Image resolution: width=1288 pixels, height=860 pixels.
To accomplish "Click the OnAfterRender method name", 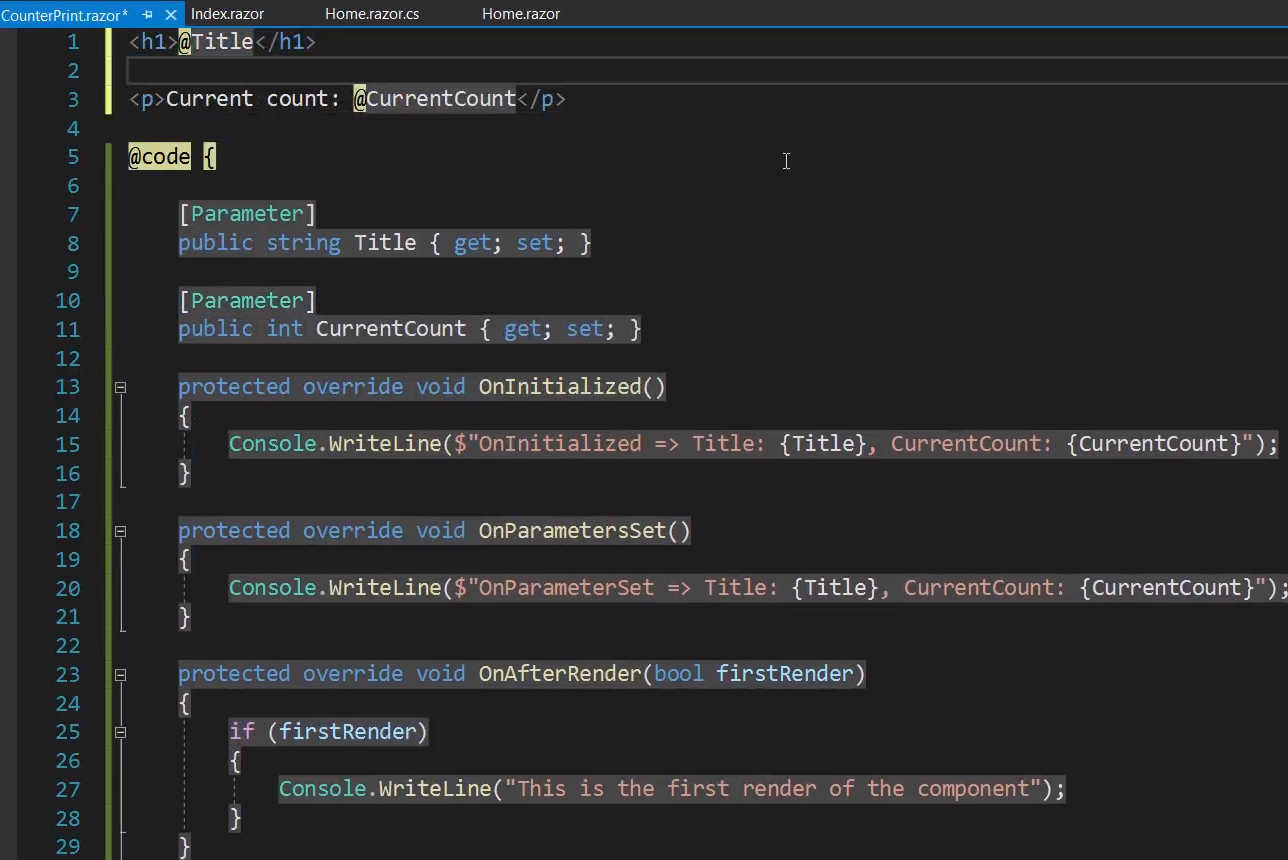I will pos(560,674).
